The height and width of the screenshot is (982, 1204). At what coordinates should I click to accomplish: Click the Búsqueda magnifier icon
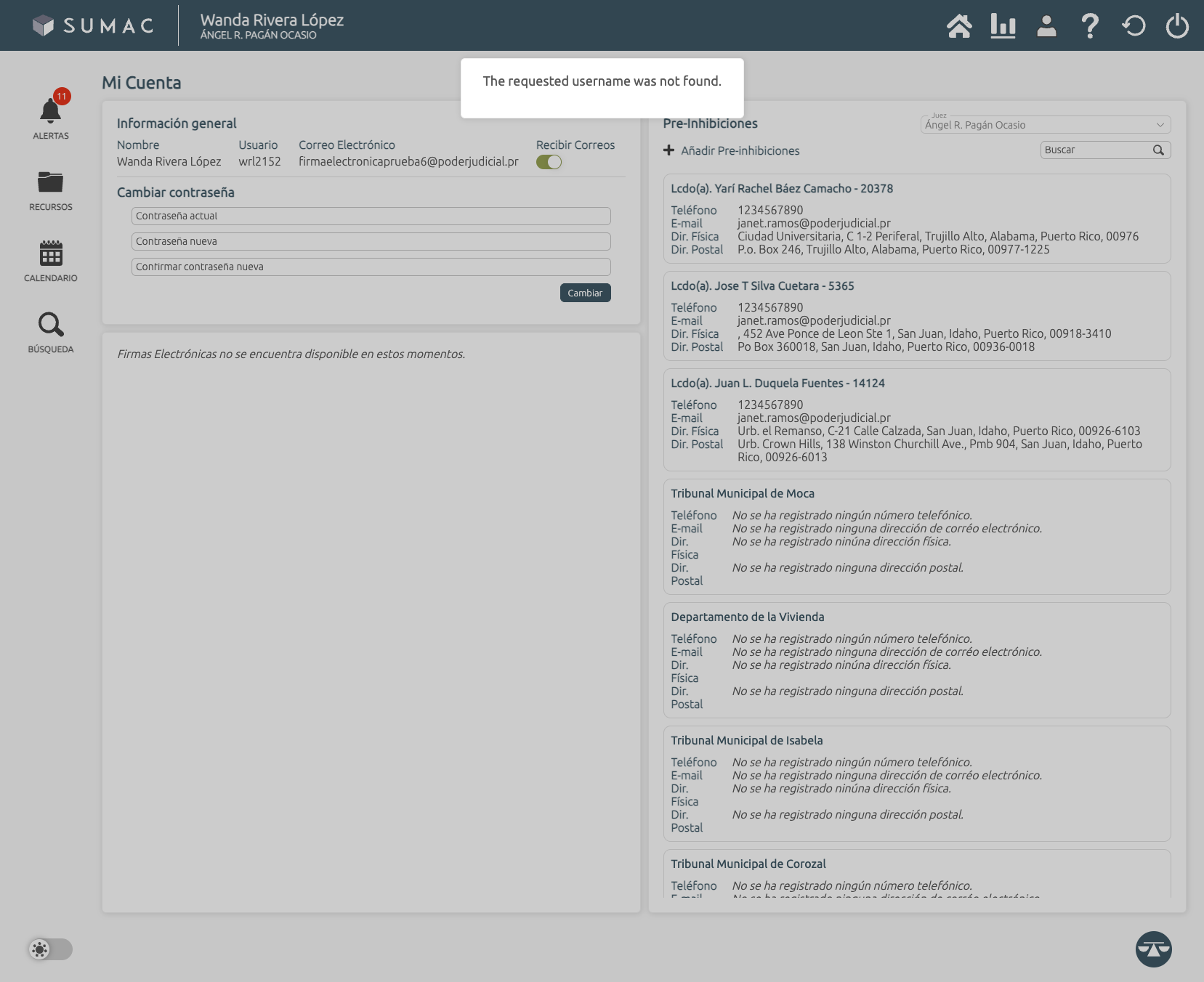(50, 325)
